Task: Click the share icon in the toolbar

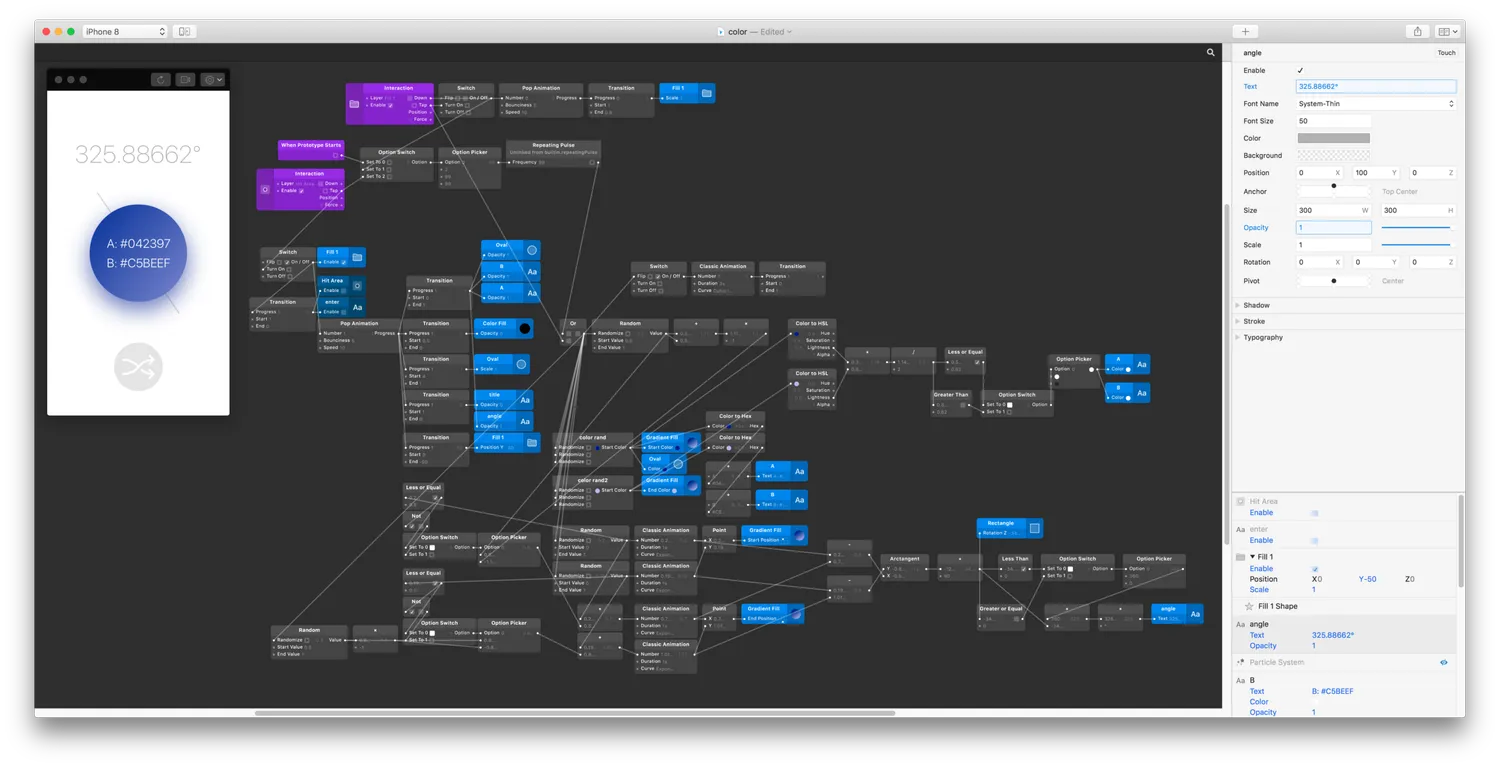Action: point(1417,32)
